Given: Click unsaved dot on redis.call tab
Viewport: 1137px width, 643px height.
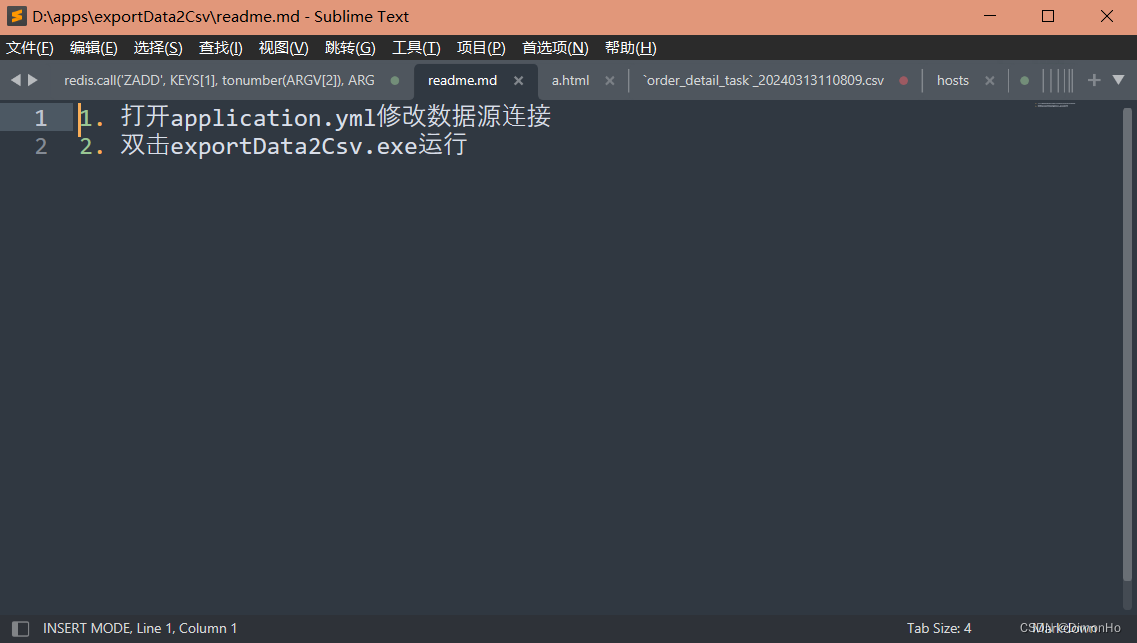Looking at the screenshot, I should coord(395,80).
